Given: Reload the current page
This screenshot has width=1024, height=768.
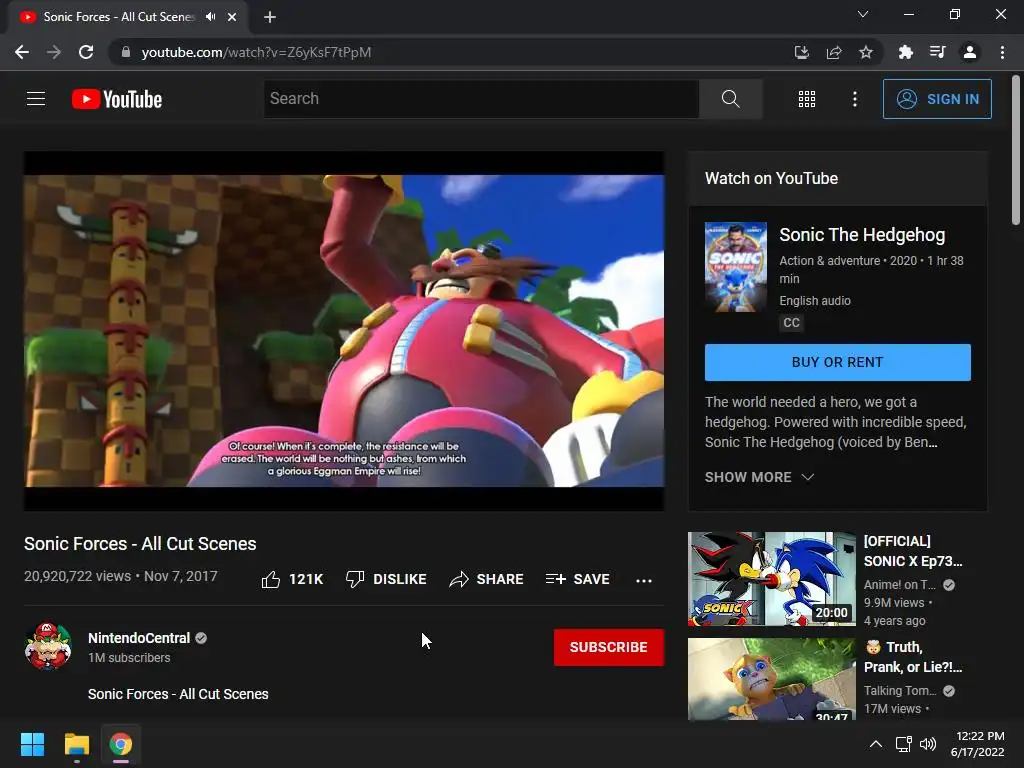Looking at the screenshot, I should 86,52.
